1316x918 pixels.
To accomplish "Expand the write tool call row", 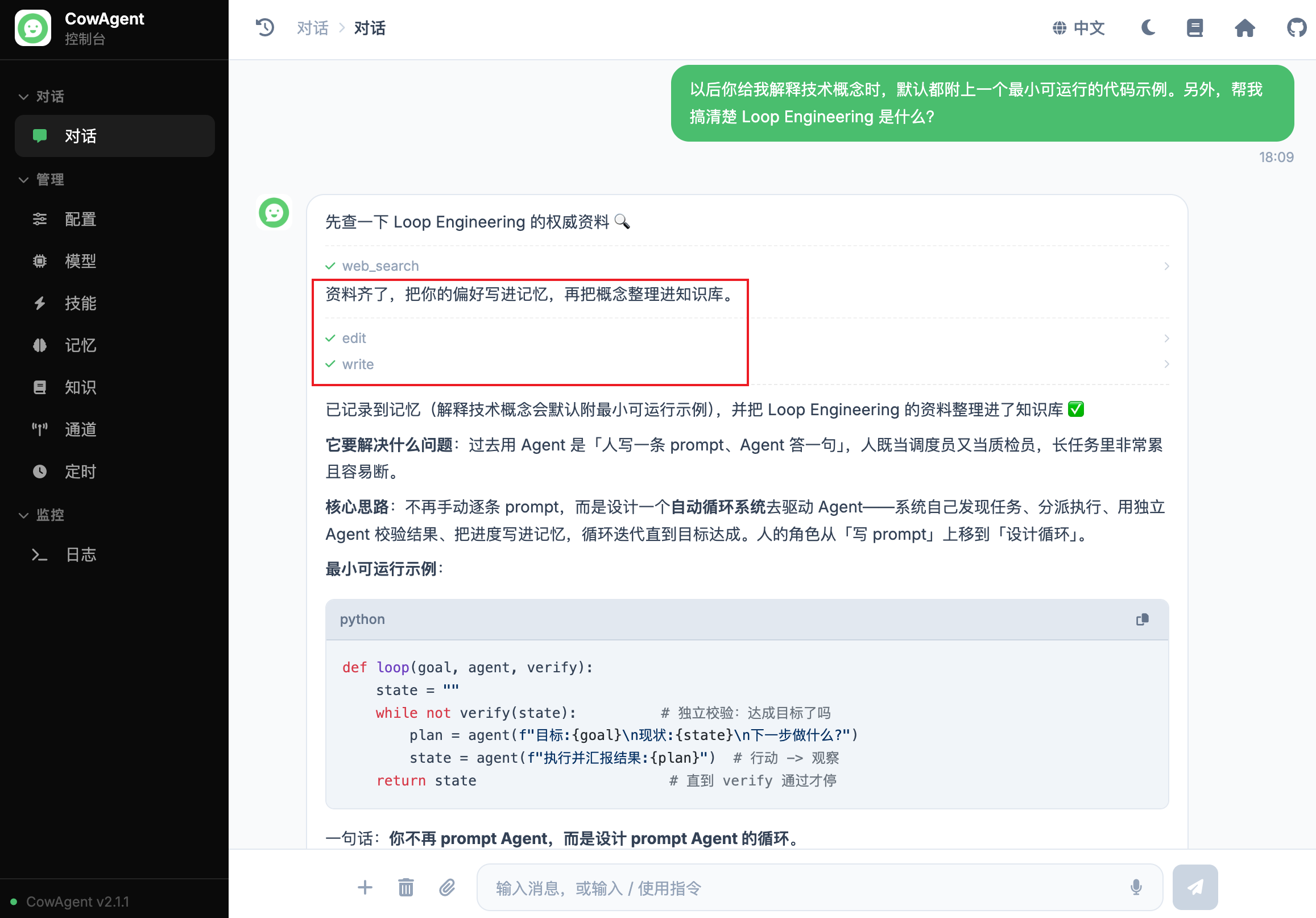I will pos(747,364).
